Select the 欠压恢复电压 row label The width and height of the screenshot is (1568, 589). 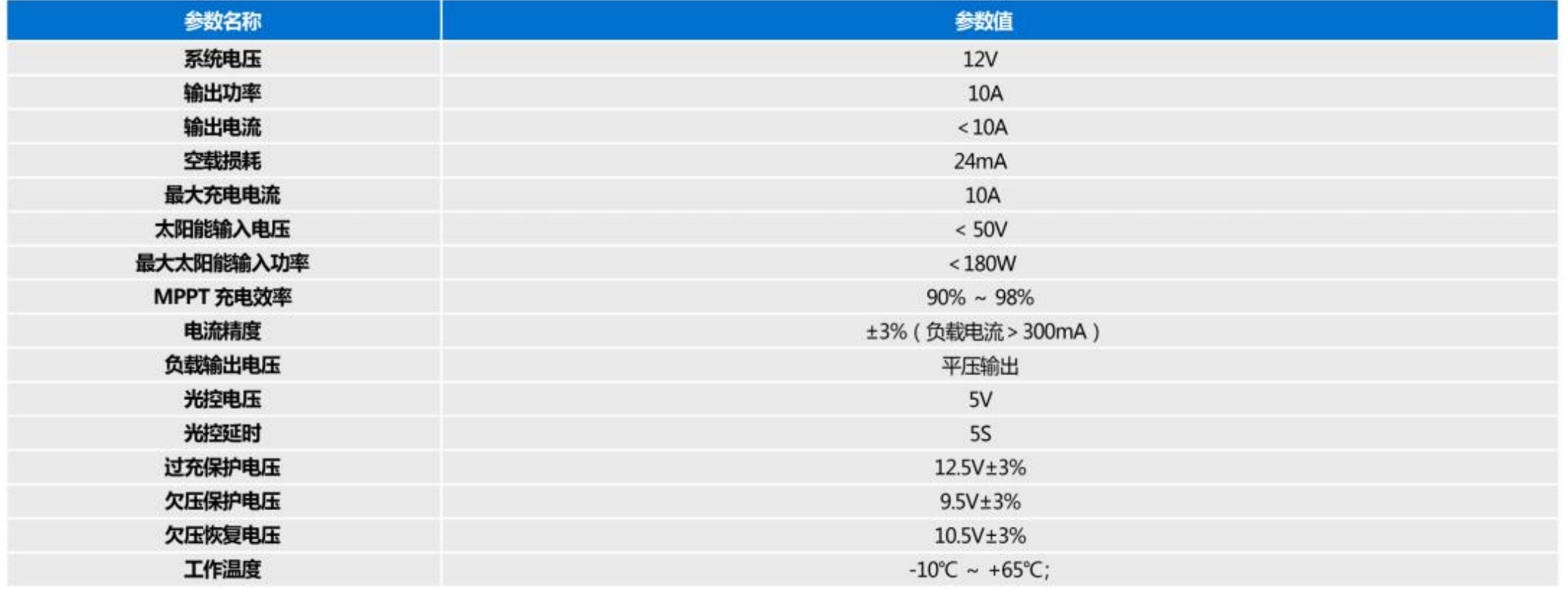pos(222,536)
